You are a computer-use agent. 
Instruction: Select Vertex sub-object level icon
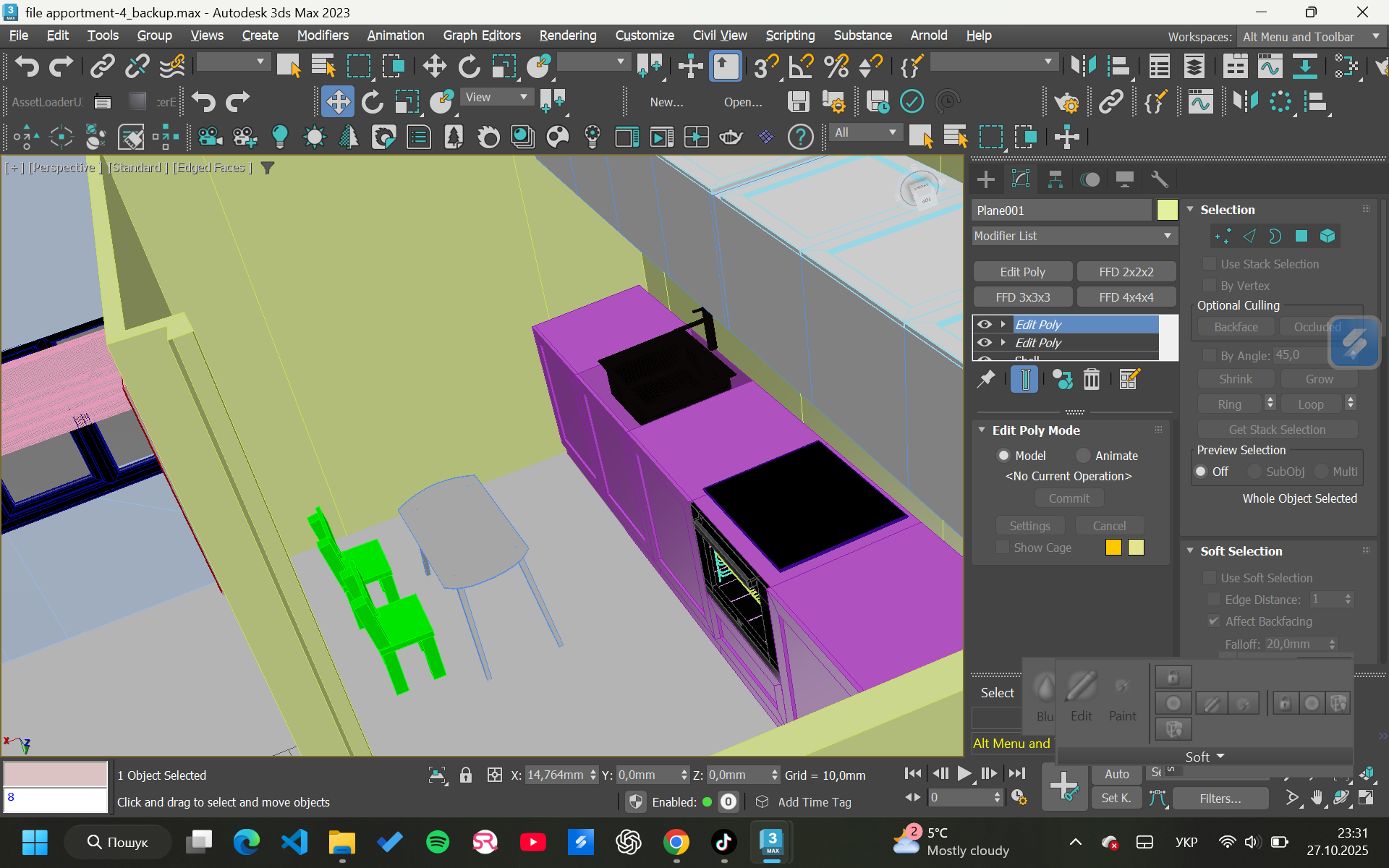tap(1223, 236)
